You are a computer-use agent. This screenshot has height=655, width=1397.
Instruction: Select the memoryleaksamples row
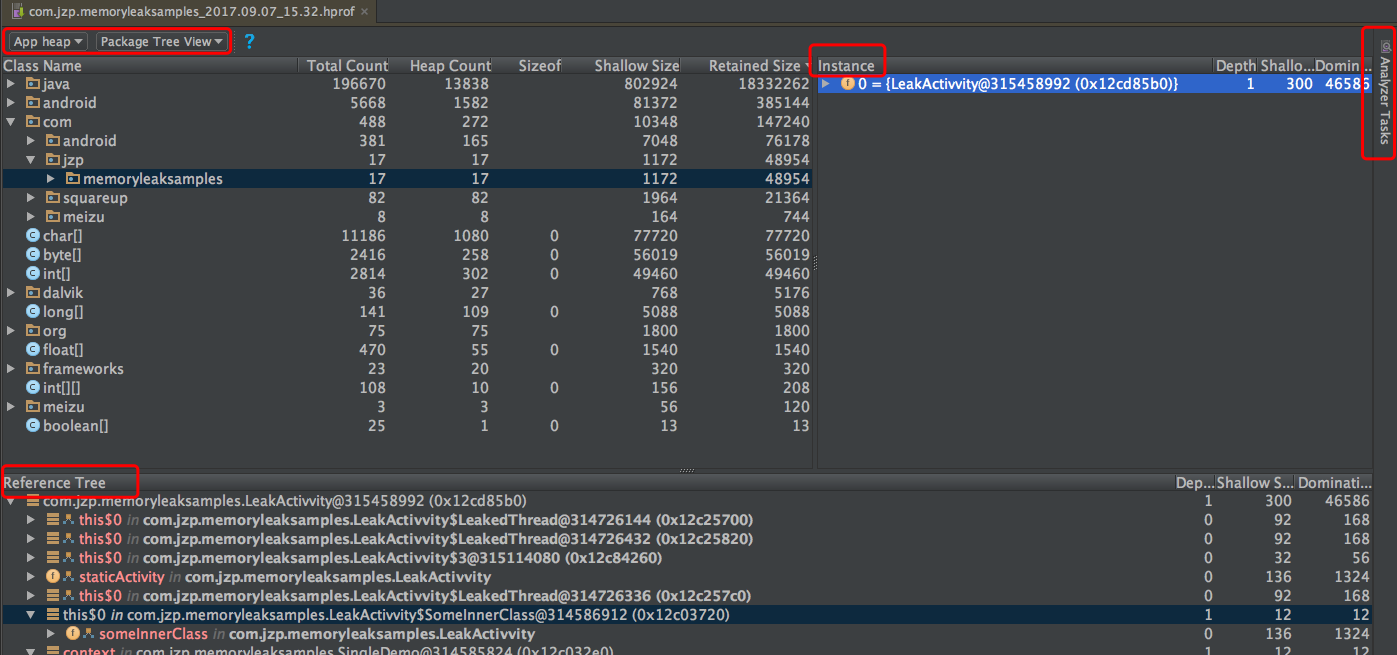407,179
